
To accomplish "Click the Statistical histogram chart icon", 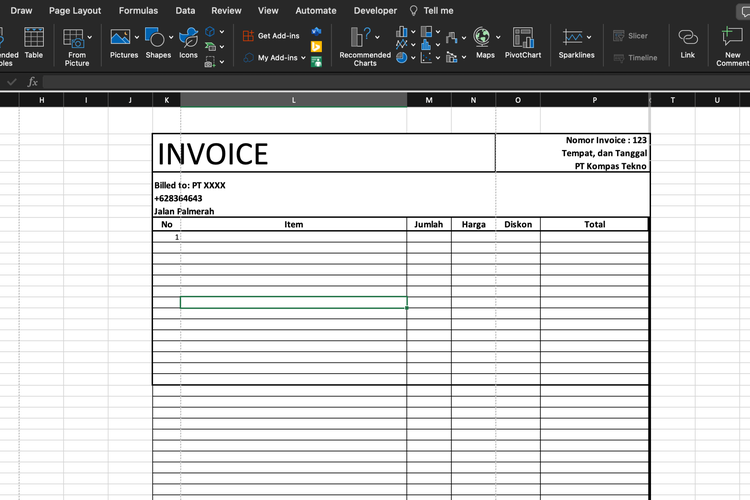I will tap(426, 44).
